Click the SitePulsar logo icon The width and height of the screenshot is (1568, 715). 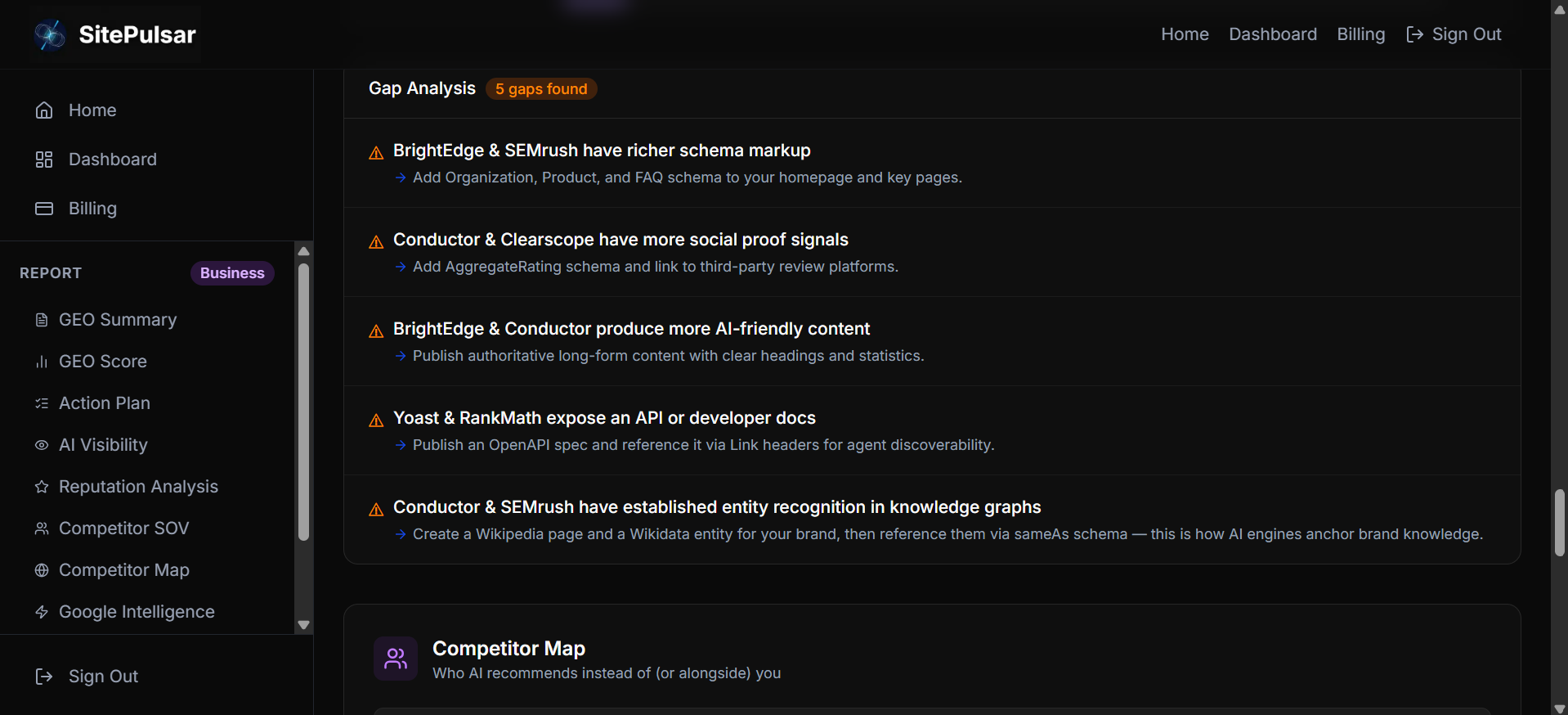50,34
